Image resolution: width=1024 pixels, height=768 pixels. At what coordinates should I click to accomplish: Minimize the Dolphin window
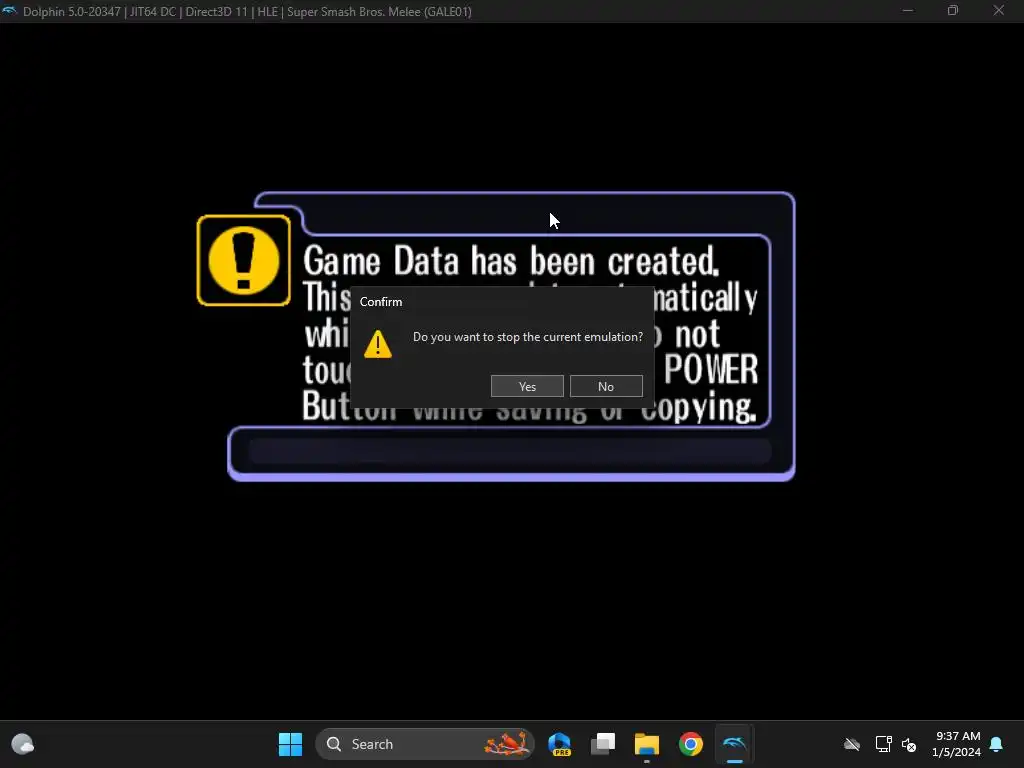tap(908, 10)
